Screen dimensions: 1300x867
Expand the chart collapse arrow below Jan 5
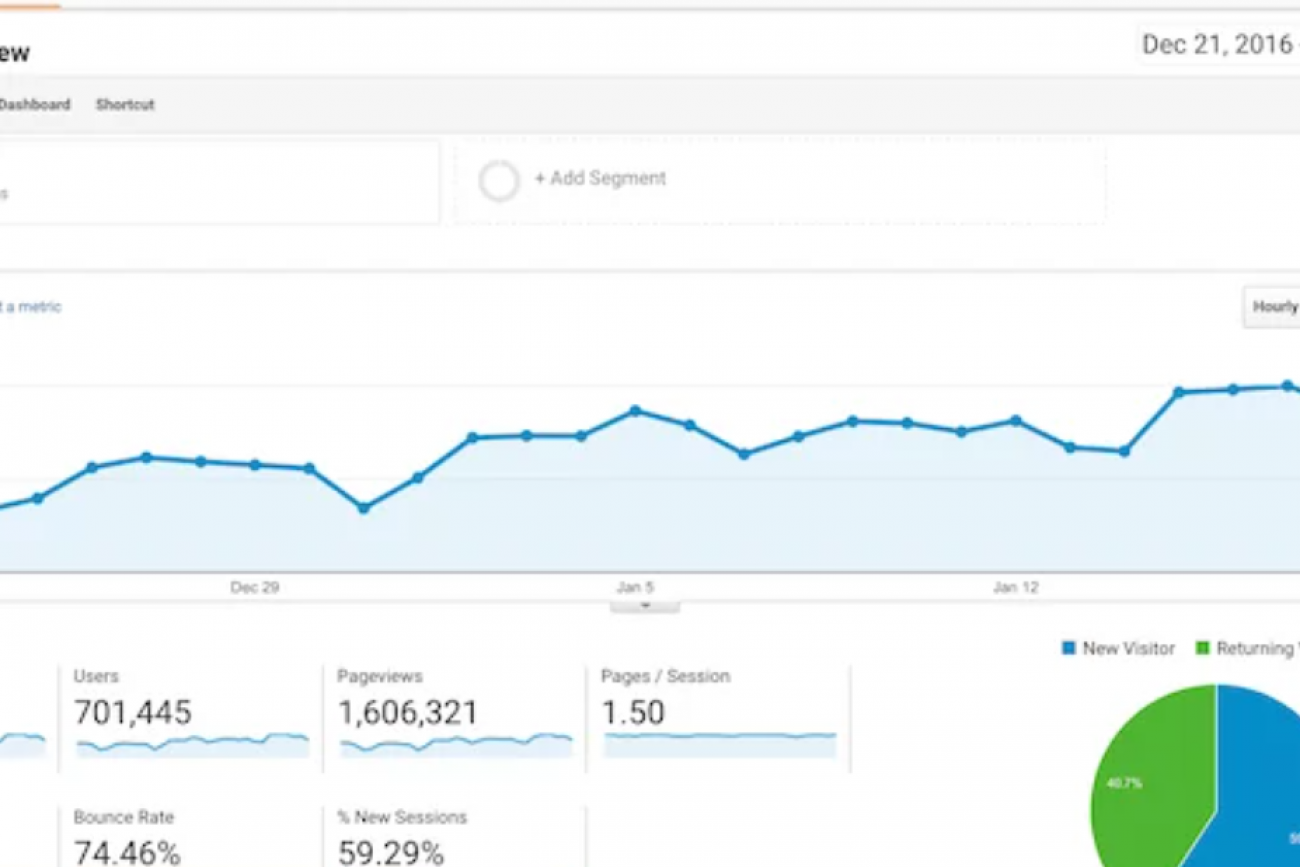point(645,605)
